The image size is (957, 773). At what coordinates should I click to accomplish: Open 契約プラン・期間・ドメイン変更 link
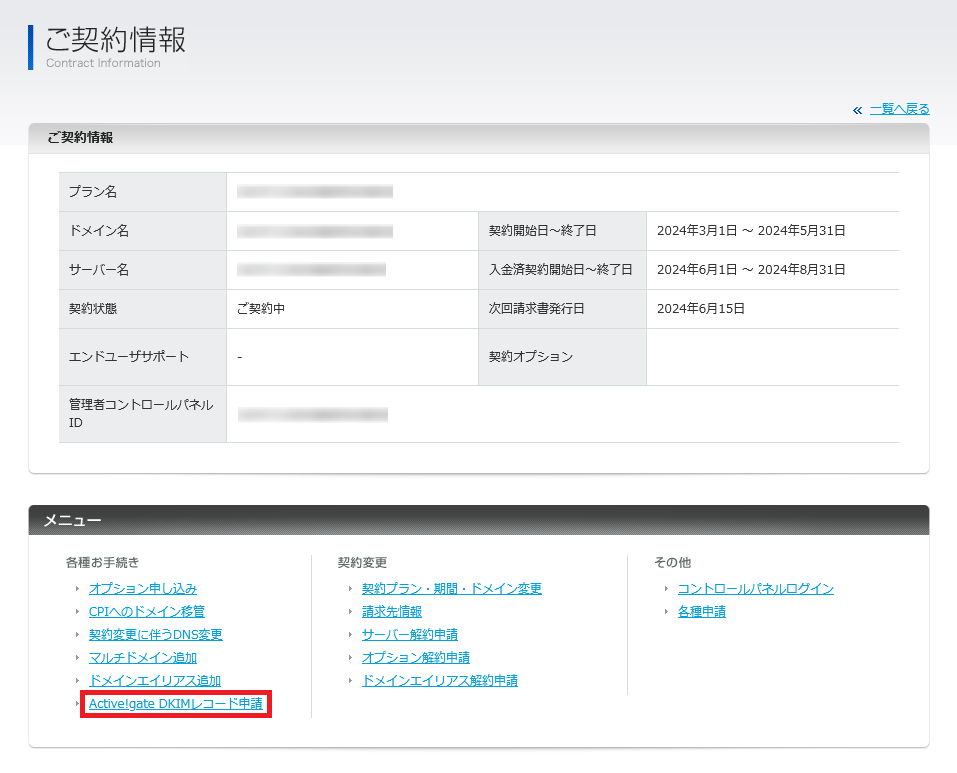451,589
